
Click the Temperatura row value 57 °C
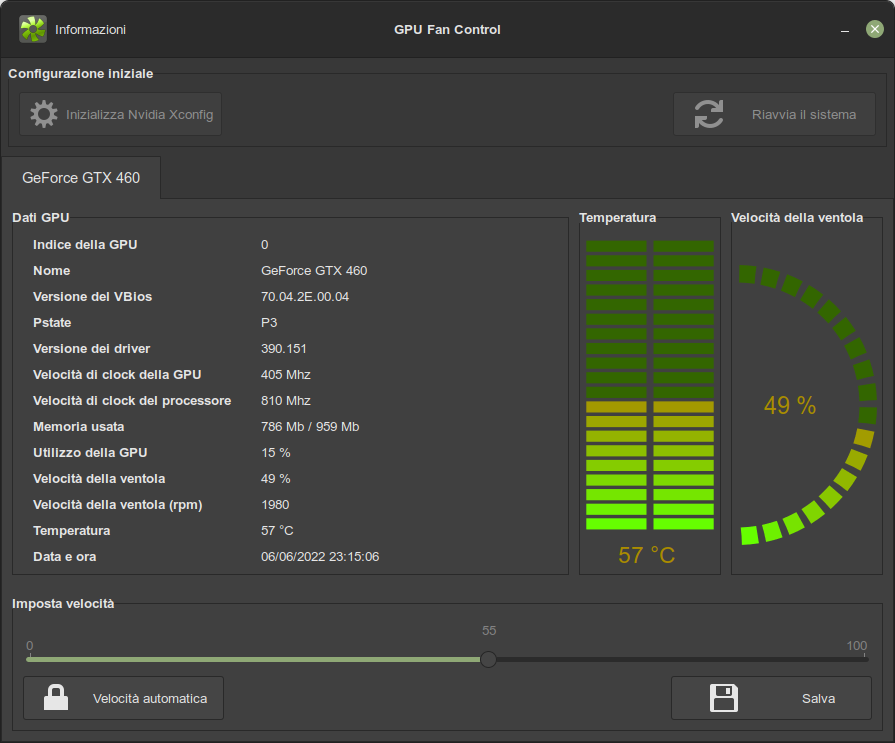[x=277, y=531]
